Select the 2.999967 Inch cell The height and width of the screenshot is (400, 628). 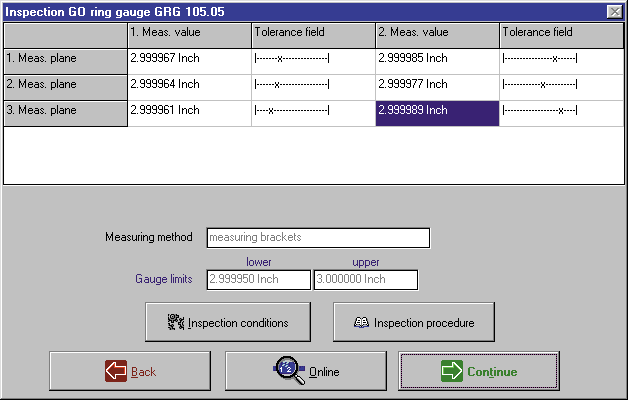tap(189, 61)
